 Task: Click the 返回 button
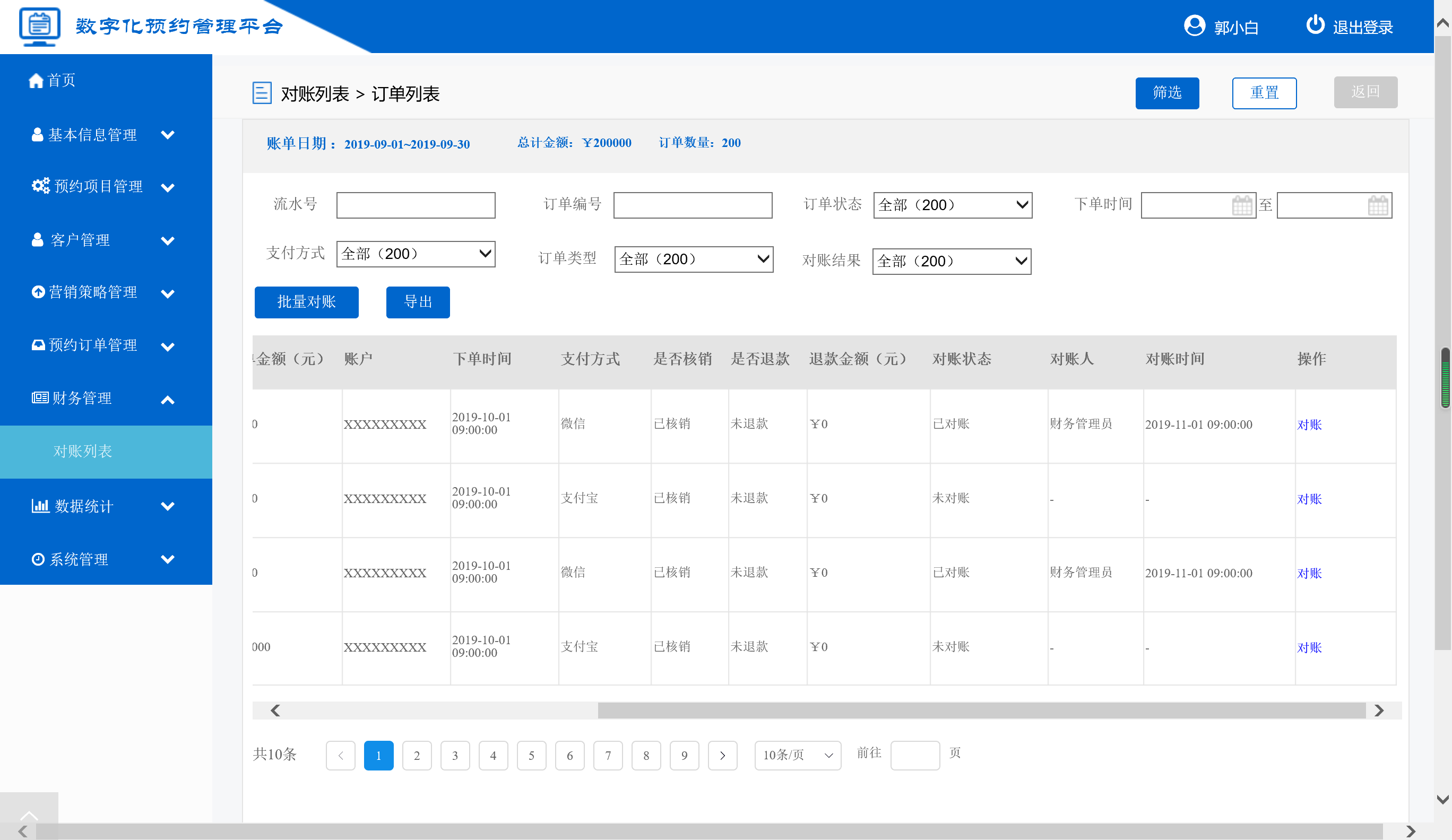(1365, 92)
